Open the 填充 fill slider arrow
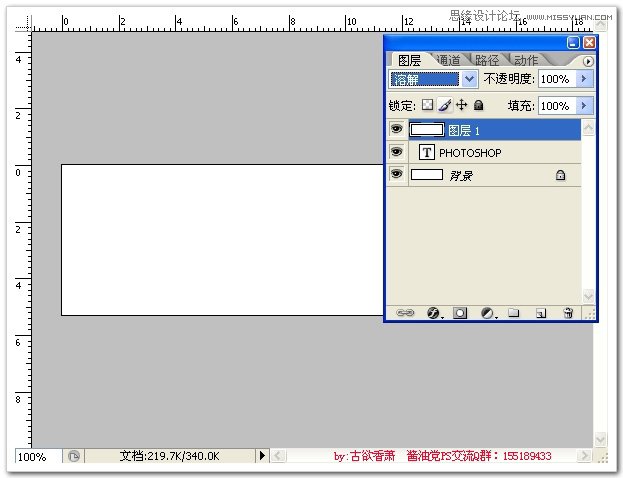623x478 pixels. tap(584, 106)
